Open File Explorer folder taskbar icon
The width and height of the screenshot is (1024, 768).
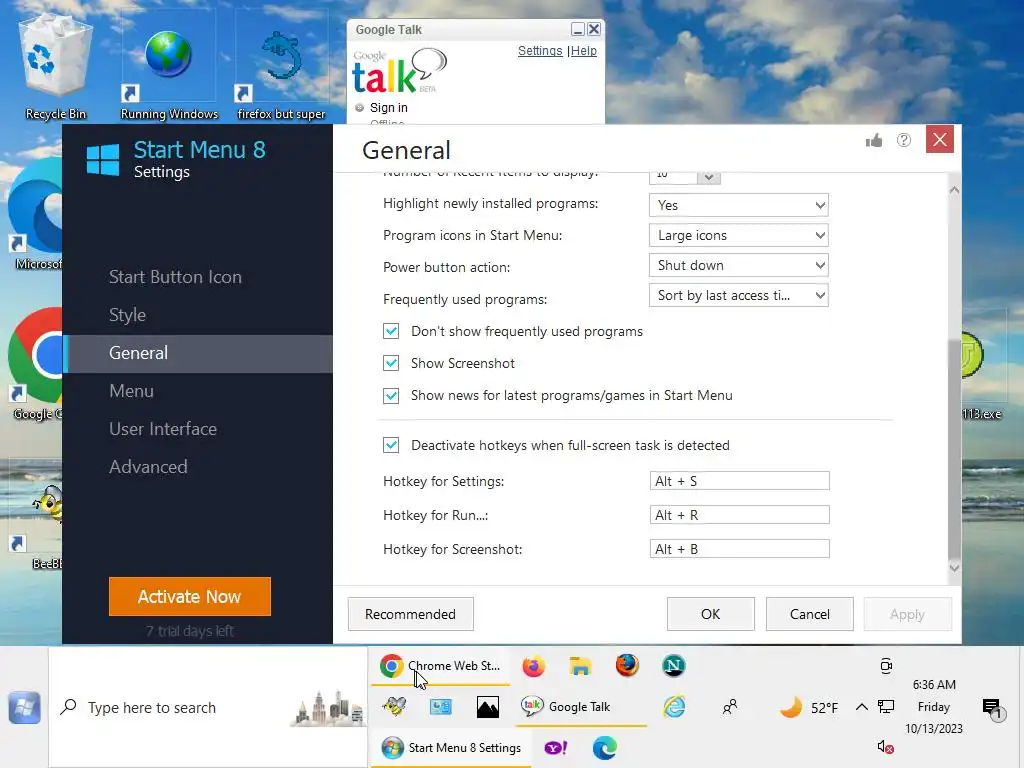tap(580, 666)
